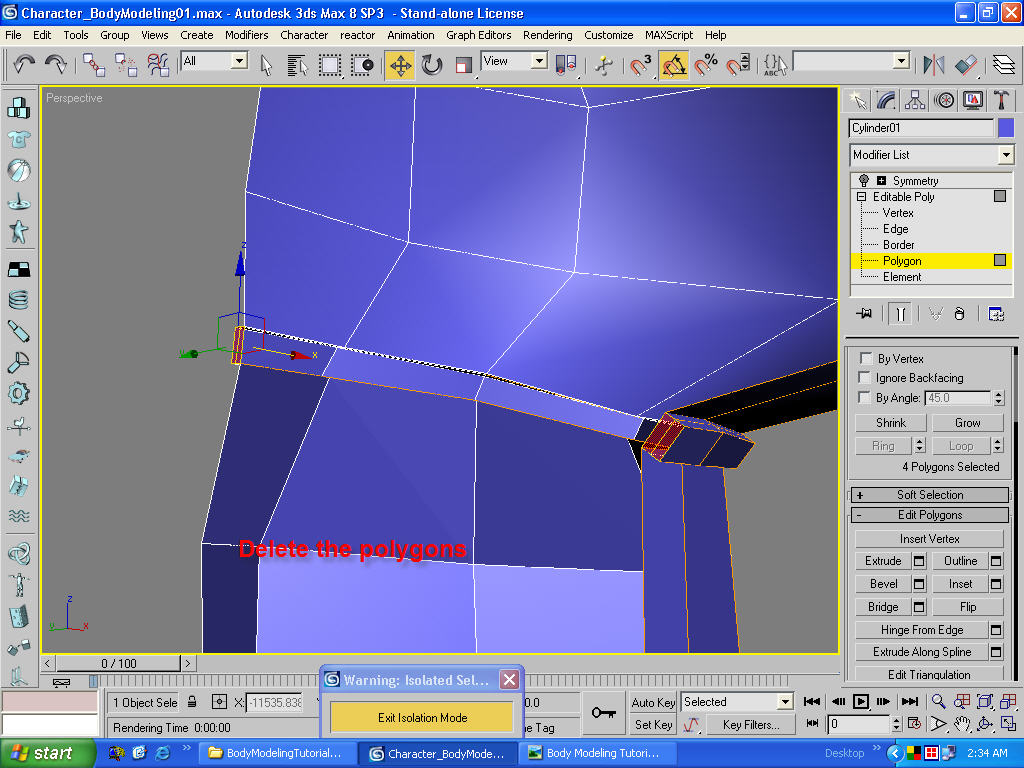Toggle the Angle Snap icon
This screenshot has width=1024, height=768.
point(673,65)
